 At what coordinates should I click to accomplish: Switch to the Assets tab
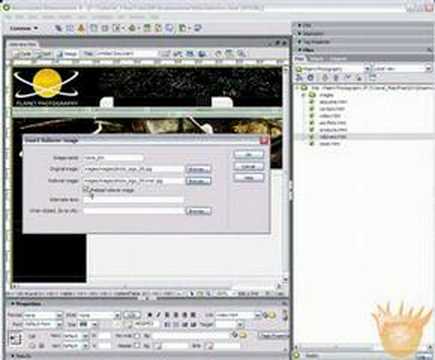click(316, 58)
